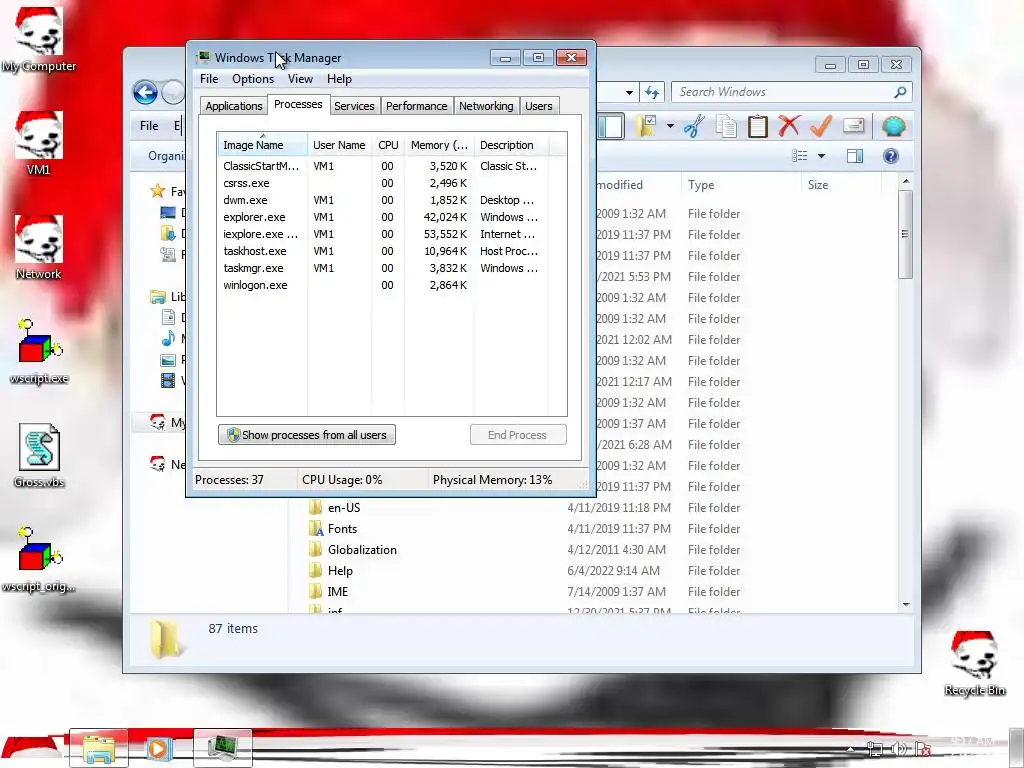
Task: Click the volume speaker tray icon
Action: (x=899, y=749)
